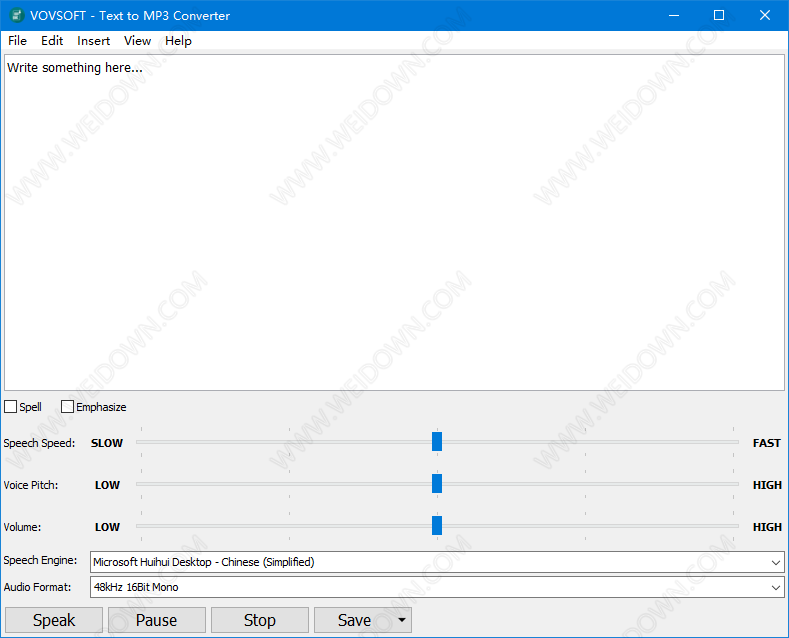Open the Help menu
Viewport: 789px width, 638px height.
tap(178, 41)
